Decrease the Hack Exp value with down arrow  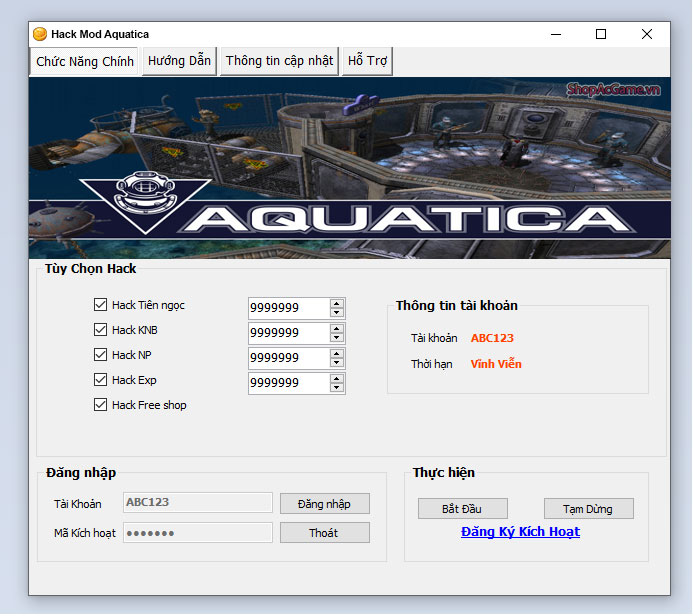pos(337,388)
